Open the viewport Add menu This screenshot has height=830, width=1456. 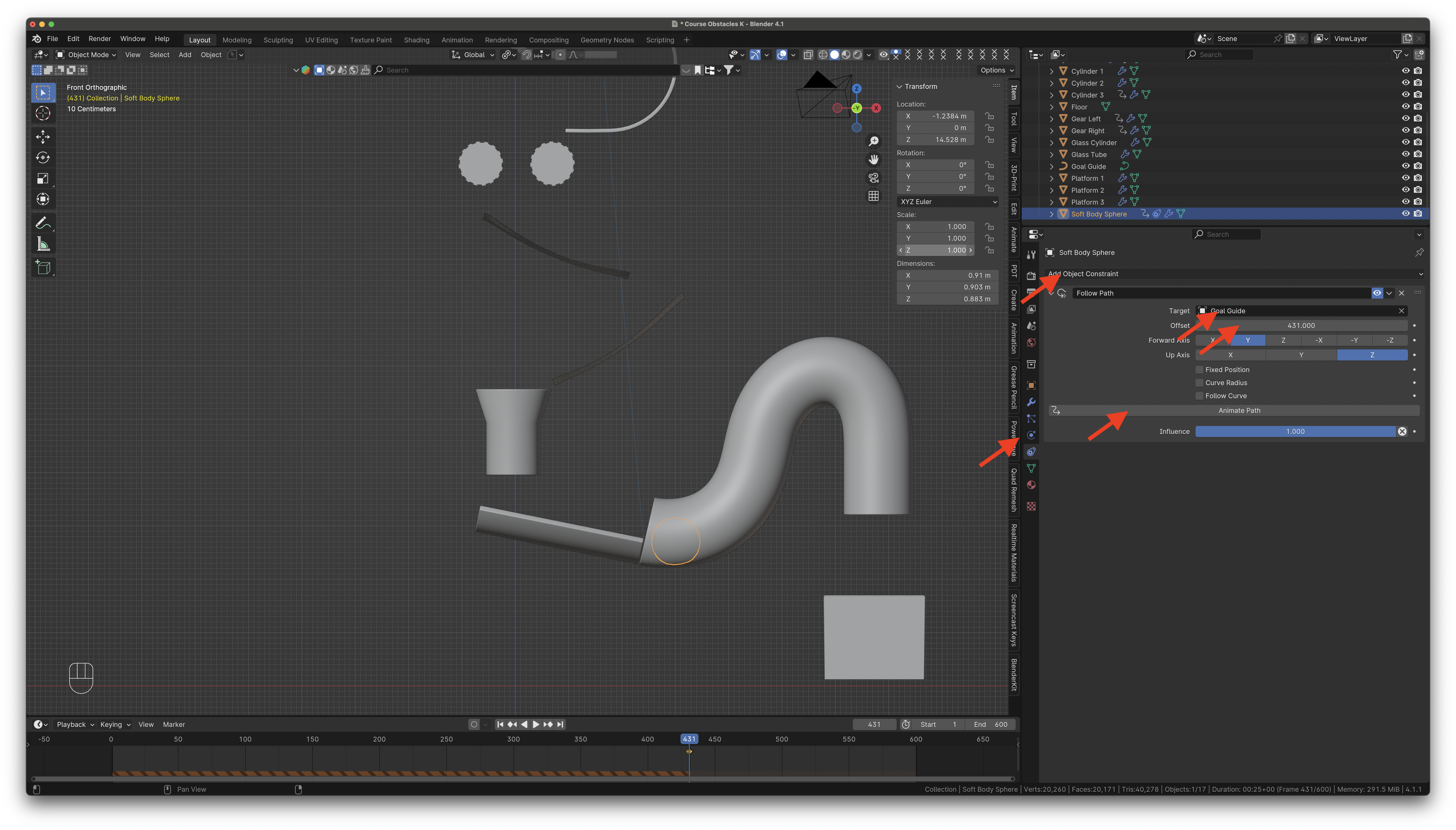pos(185,55)
